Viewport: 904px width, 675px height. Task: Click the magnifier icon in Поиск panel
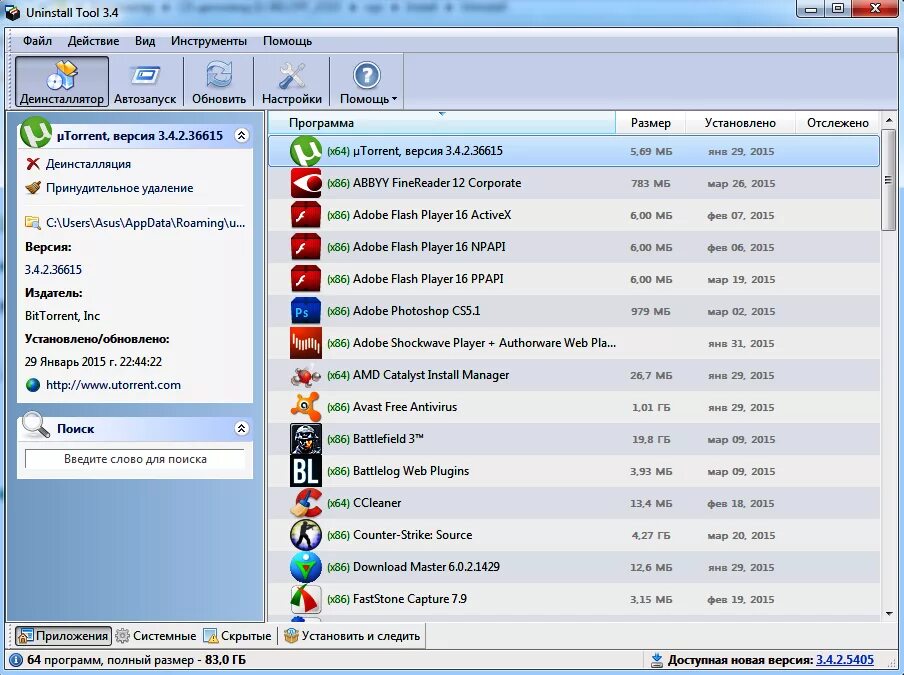(x=35, y=425)
